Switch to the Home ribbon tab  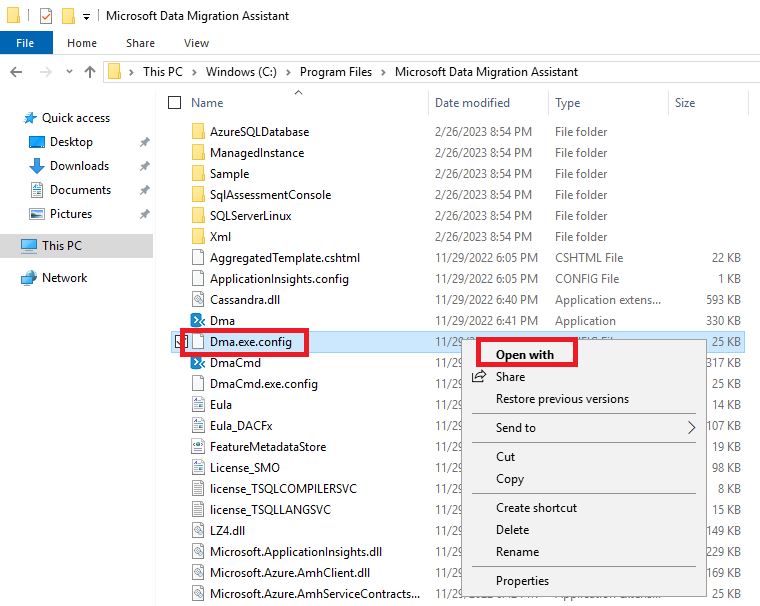pos(82,43)
